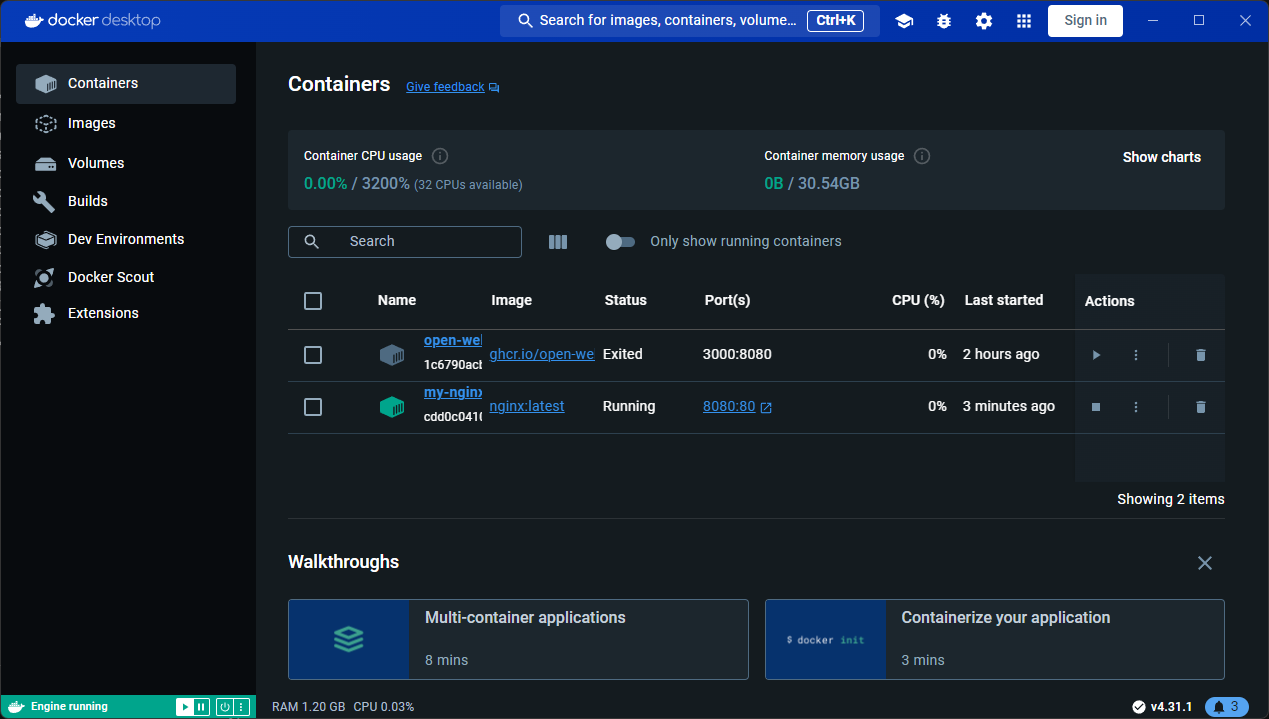
Task: Click the Sign in button
Action: click(1085, 21)
